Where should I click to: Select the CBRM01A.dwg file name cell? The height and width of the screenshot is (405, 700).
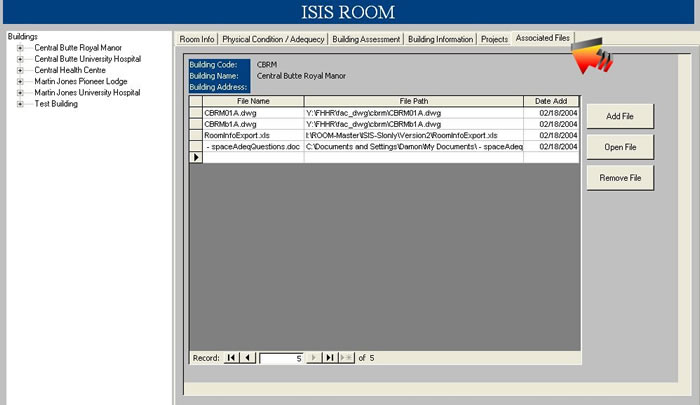pos(253,113)
